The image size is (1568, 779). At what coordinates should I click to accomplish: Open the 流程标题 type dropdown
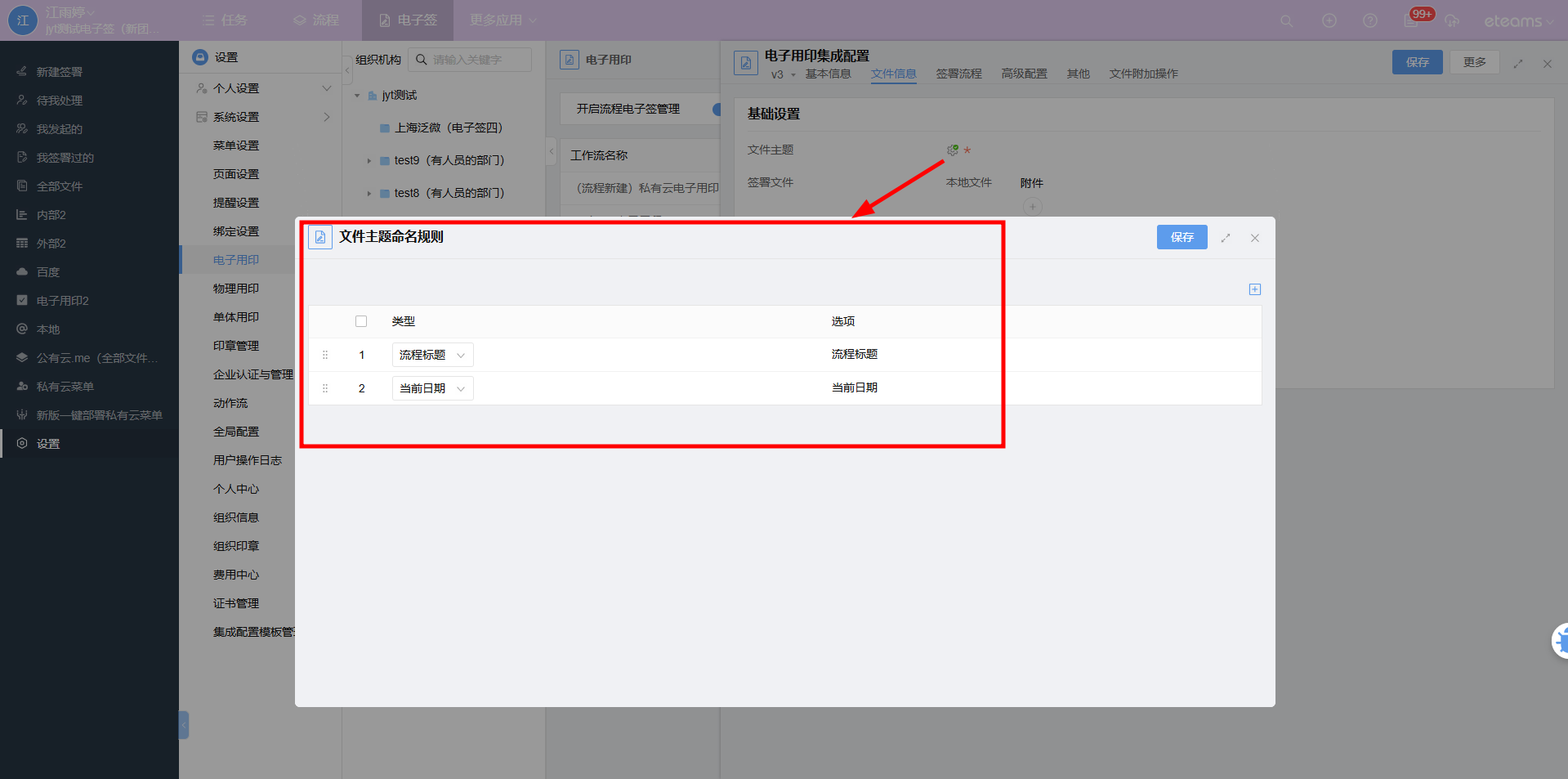(432, 355)
